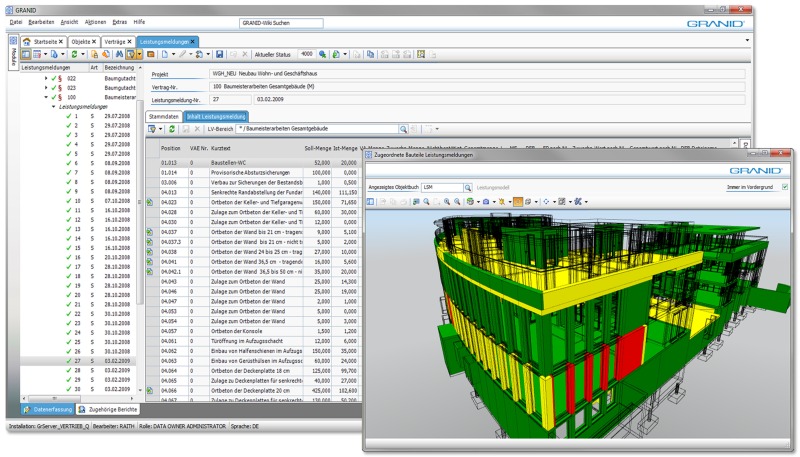Click the status magnifier icon next to 4000
The image size is (800, 457).
pyautogui.click(x=322, y=54)
